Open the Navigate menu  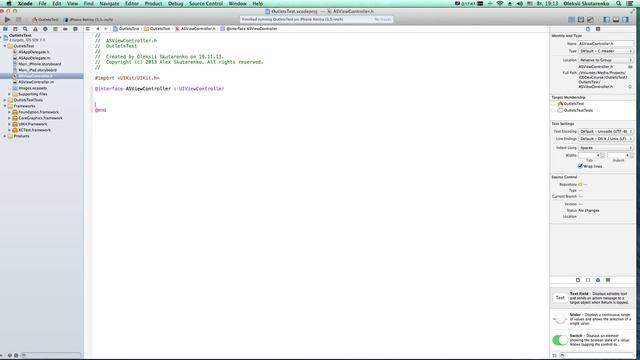coord(109,3)
